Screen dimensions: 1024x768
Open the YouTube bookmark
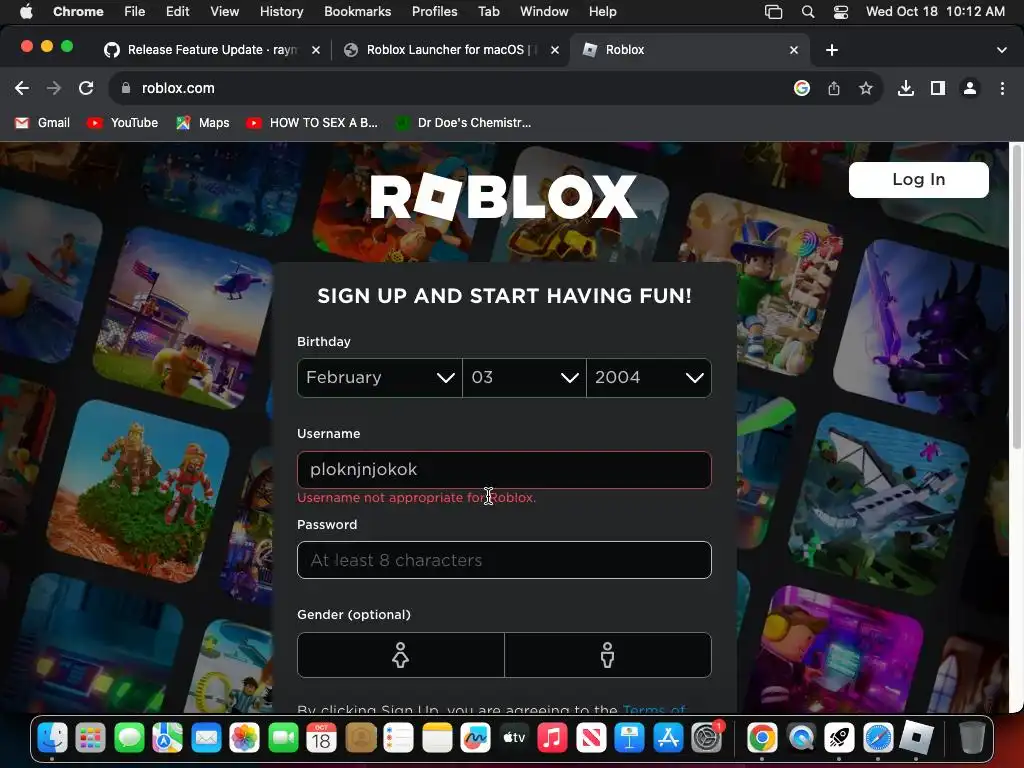122,123
